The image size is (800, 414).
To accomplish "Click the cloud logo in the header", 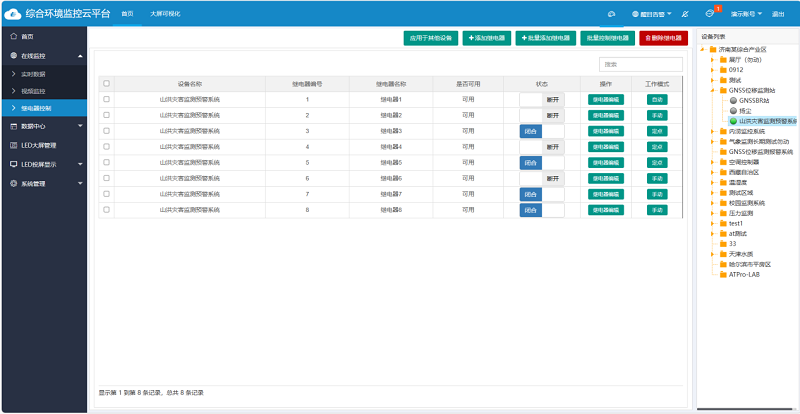I will click(13, 14).
